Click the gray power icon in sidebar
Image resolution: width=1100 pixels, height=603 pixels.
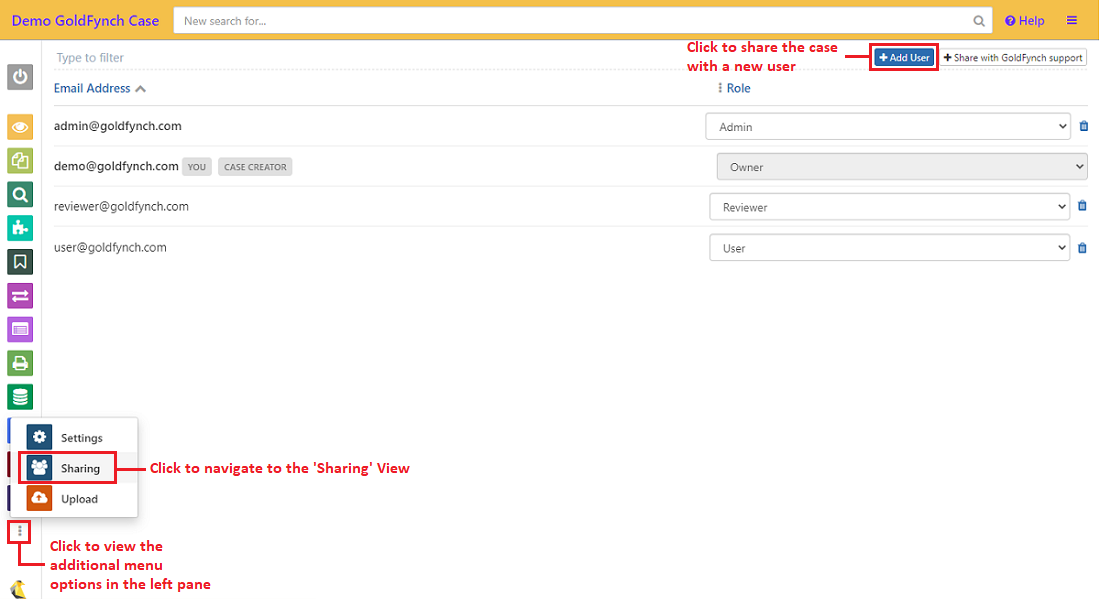pyautogui.click(x=20, y=76)
